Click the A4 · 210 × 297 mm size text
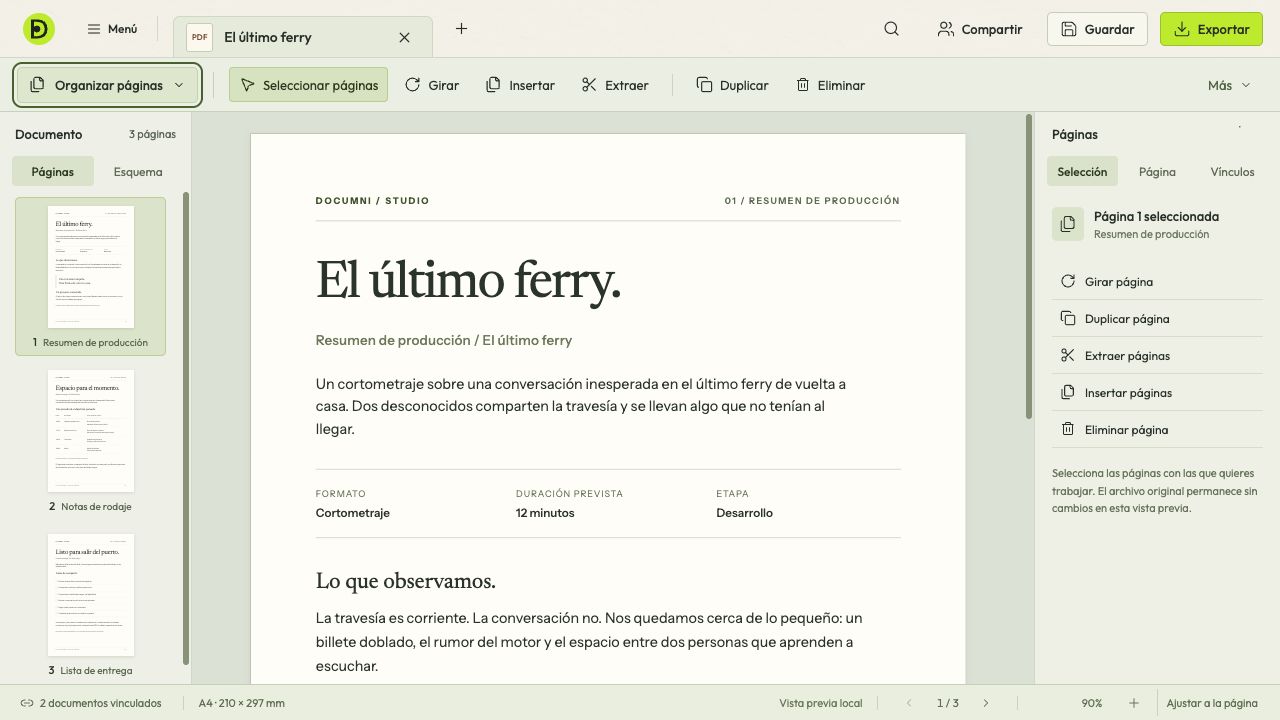This screenshot has height=720, width=1280. click(x=241, y=703)
